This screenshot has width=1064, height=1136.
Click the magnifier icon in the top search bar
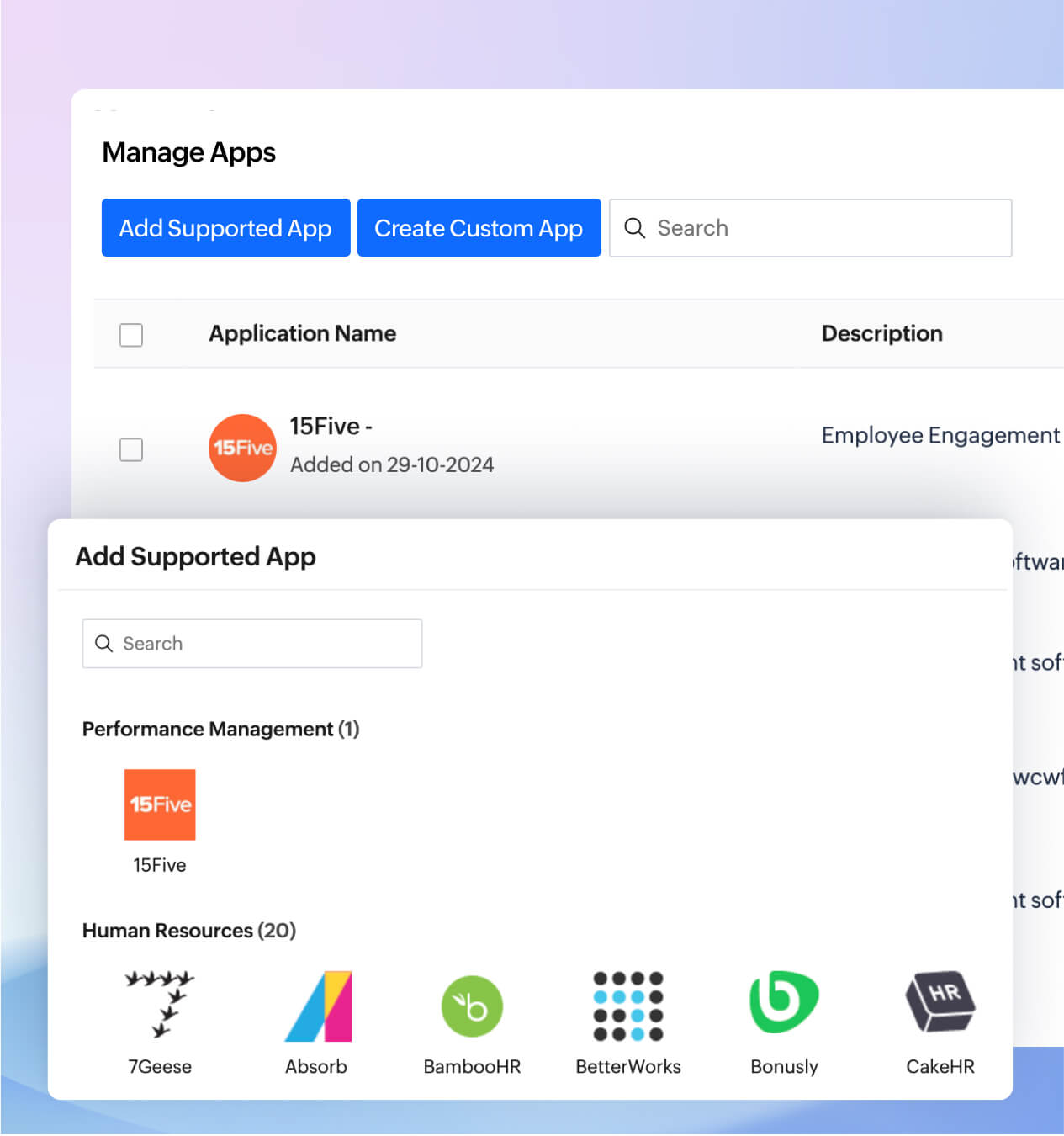[634, 228]
